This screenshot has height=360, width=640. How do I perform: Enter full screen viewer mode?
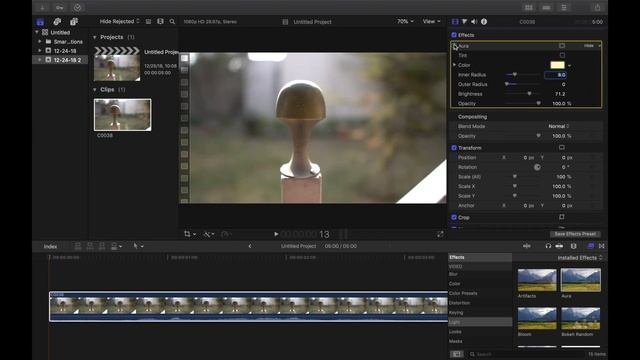coord(440,234)
